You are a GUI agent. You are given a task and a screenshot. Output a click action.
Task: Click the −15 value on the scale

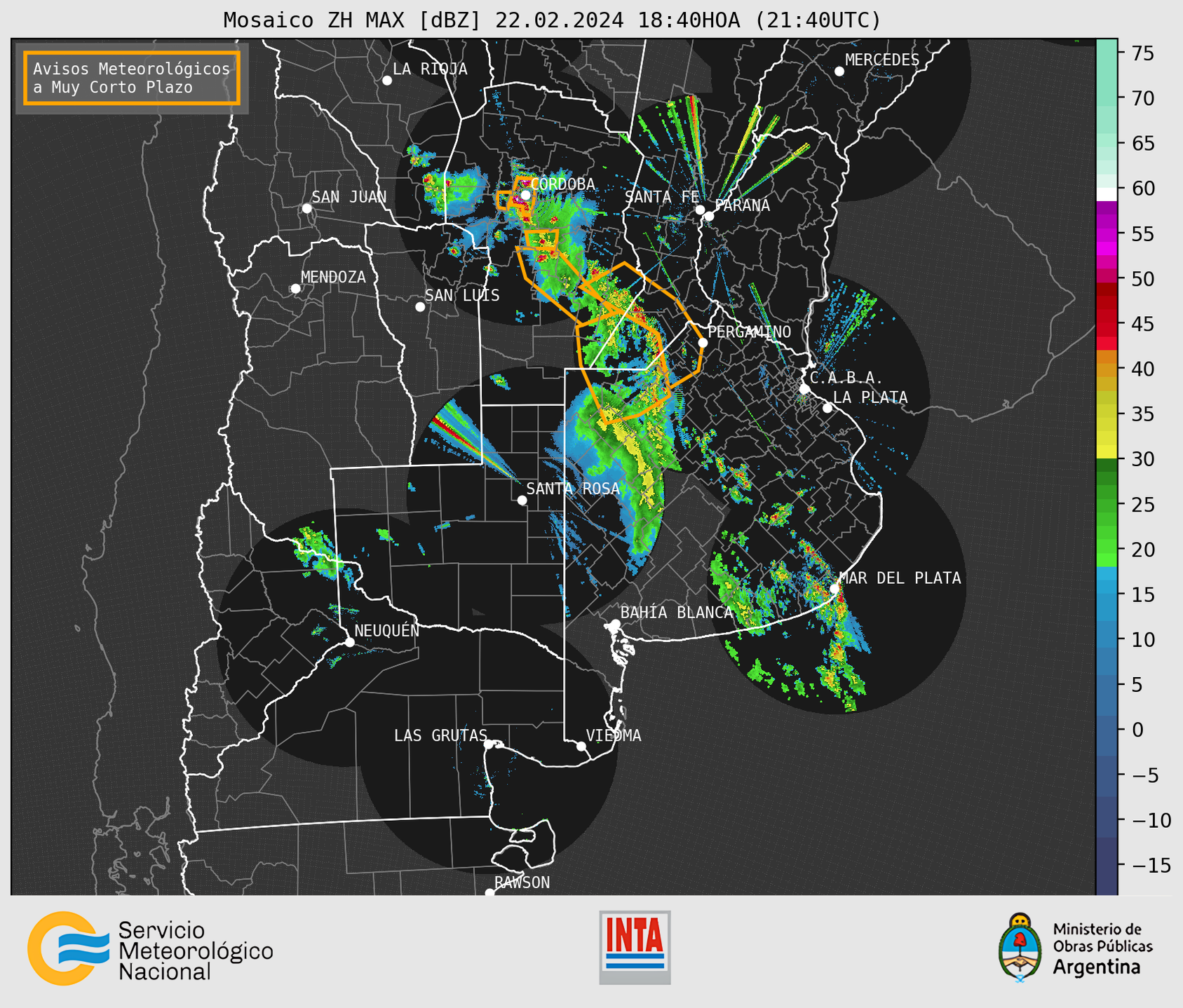(1151, 865)
